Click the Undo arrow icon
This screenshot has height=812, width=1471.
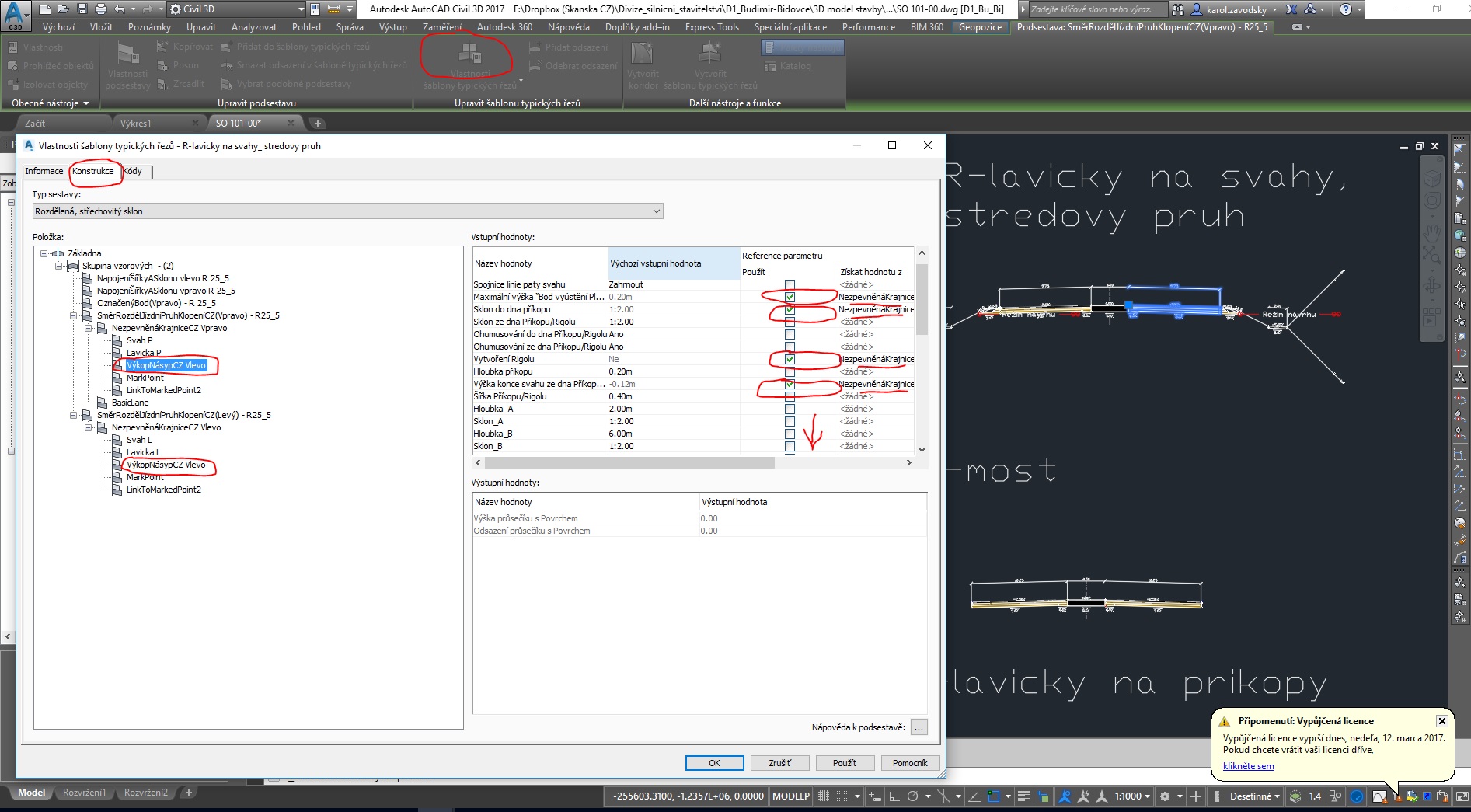(119, 9)
